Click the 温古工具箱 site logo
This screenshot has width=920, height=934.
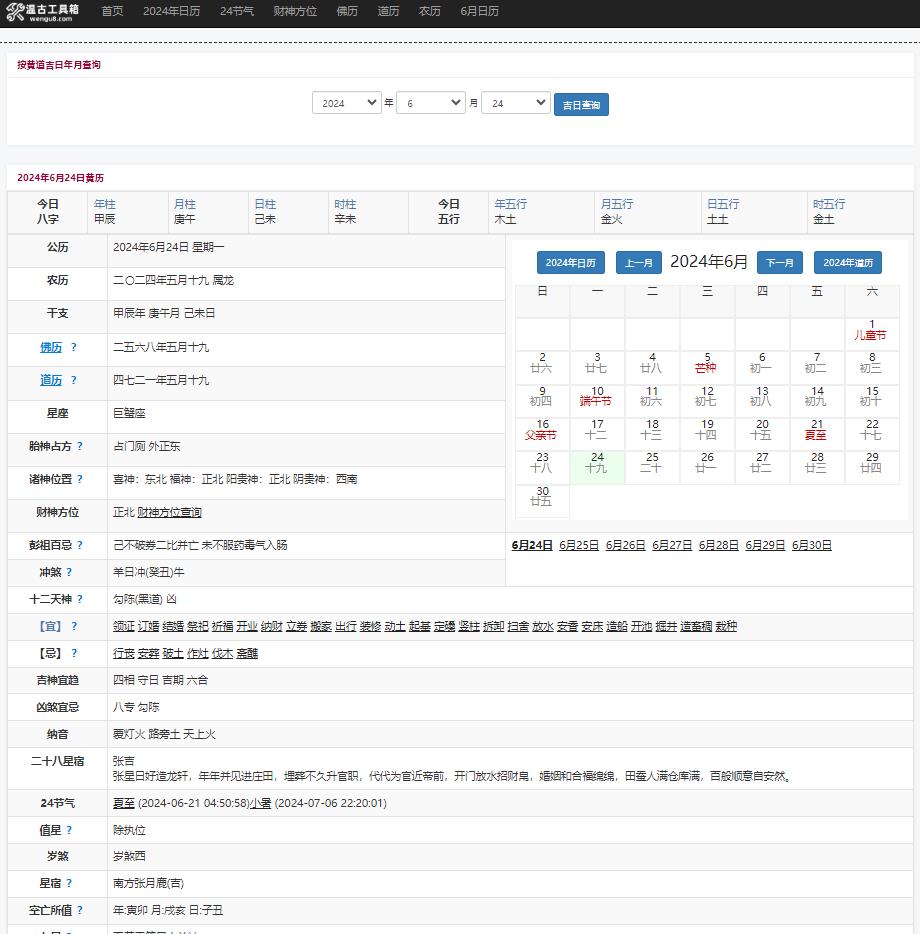(x=43, y=12)
